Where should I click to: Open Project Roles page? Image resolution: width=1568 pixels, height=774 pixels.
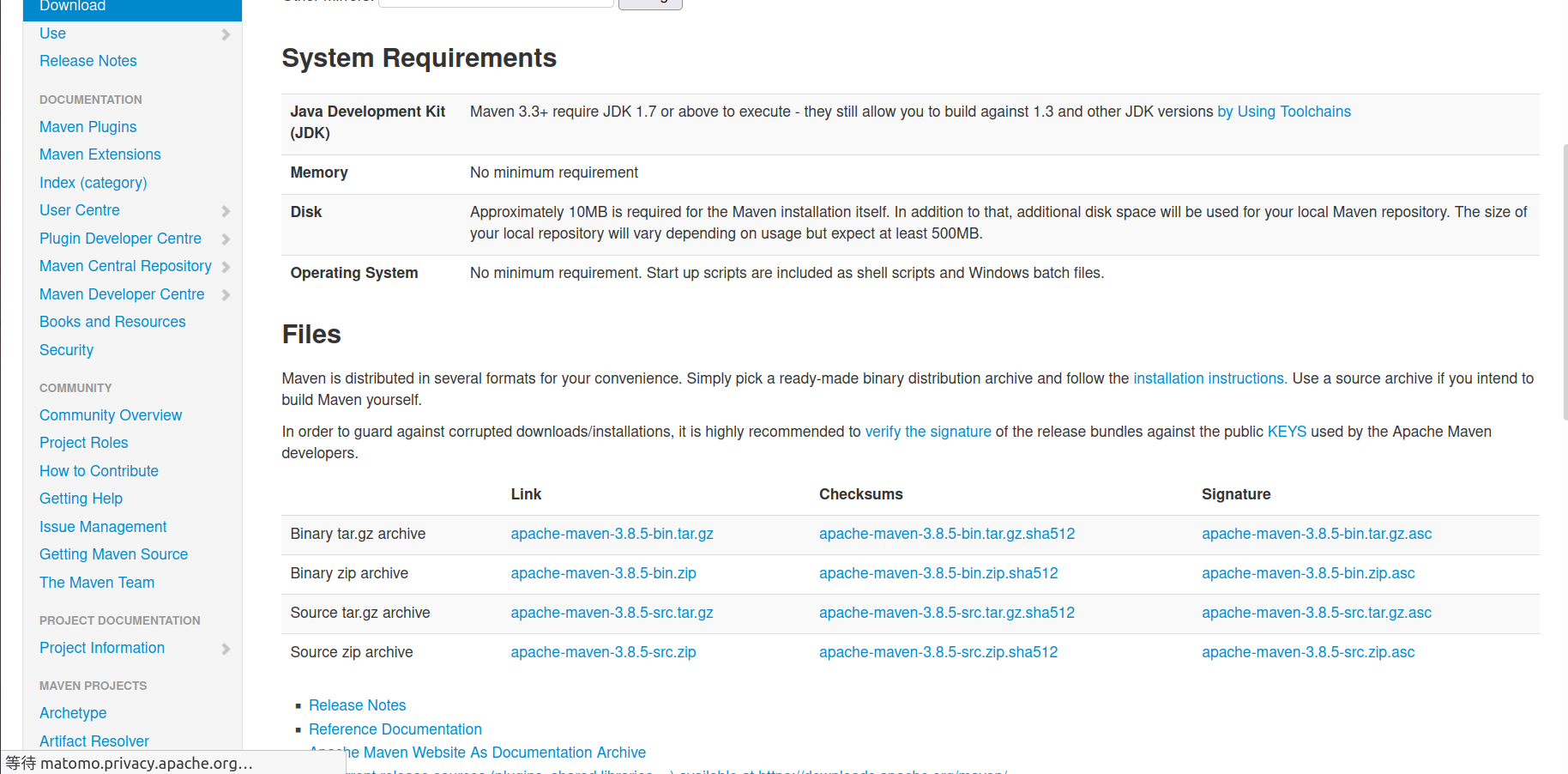[84, 443]
